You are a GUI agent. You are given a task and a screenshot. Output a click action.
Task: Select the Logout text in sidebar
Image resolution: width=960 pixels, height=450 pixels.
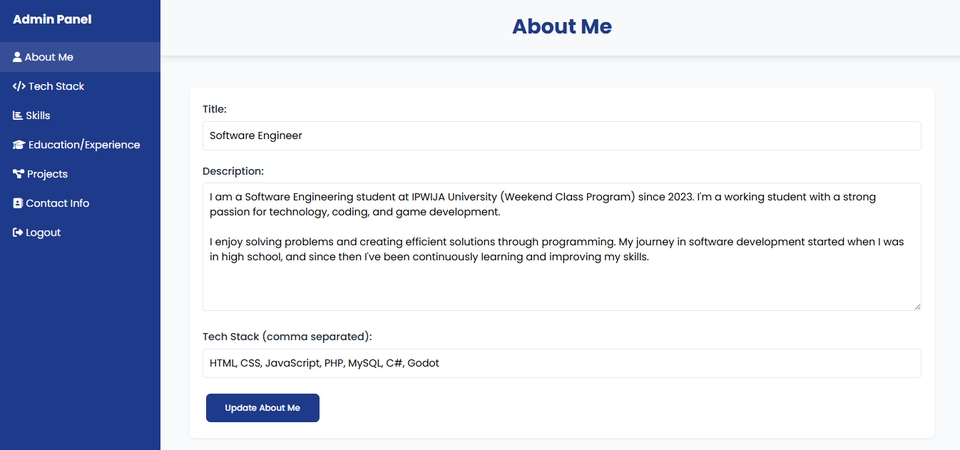click(43, 233)
